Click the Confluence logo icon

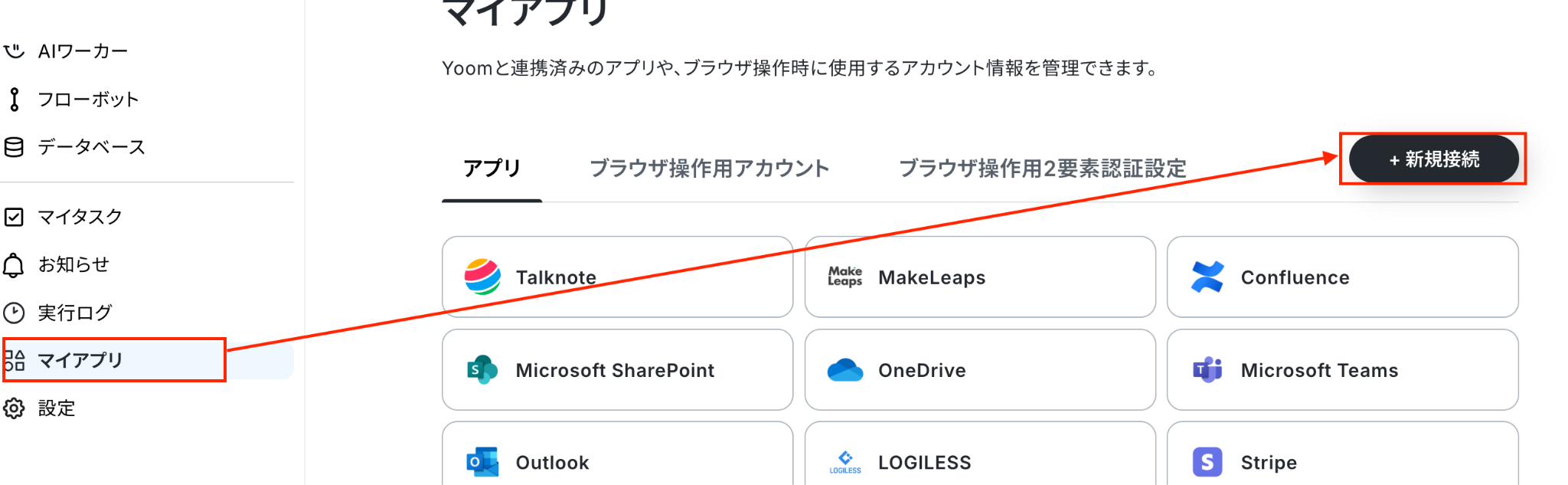pos(1207,277)
